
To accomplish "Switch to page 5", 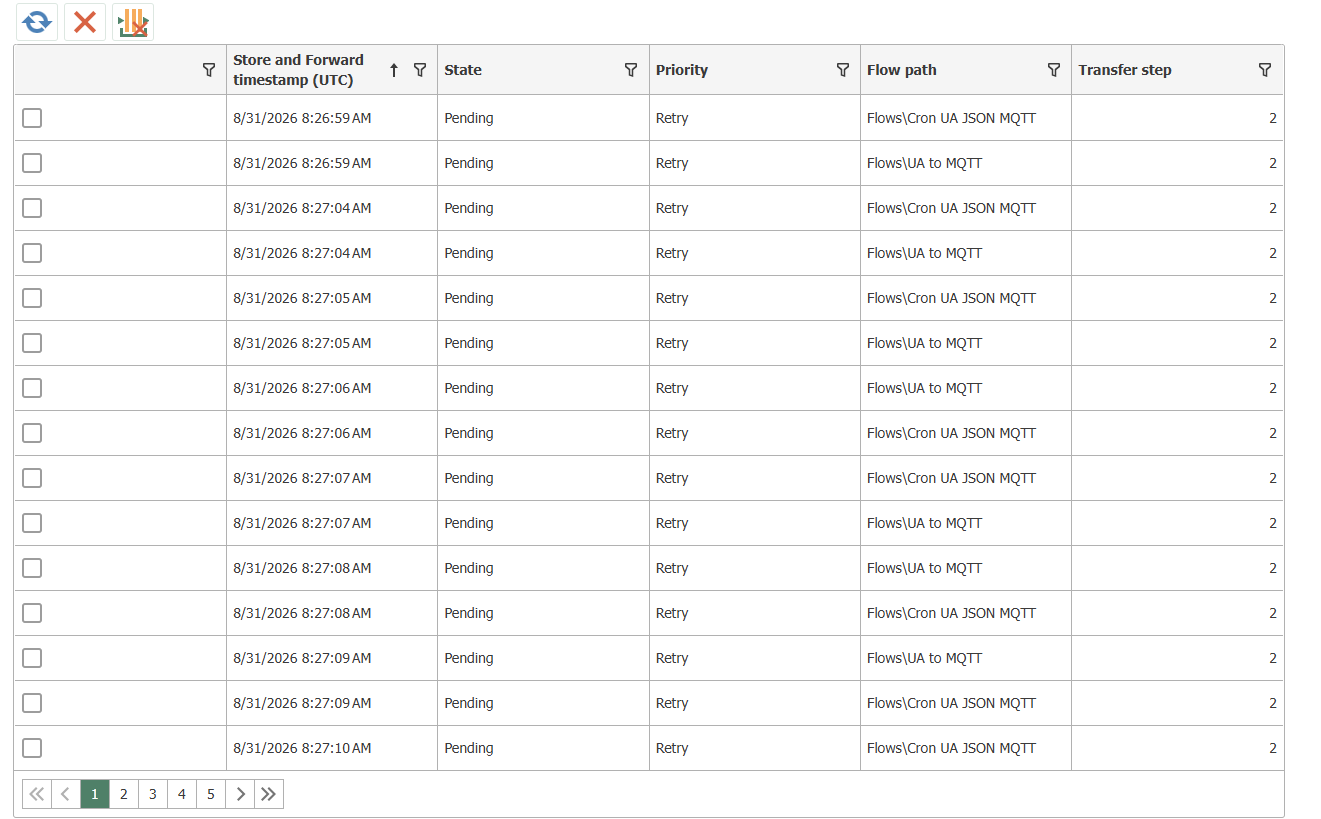I will tap(211, 794).
